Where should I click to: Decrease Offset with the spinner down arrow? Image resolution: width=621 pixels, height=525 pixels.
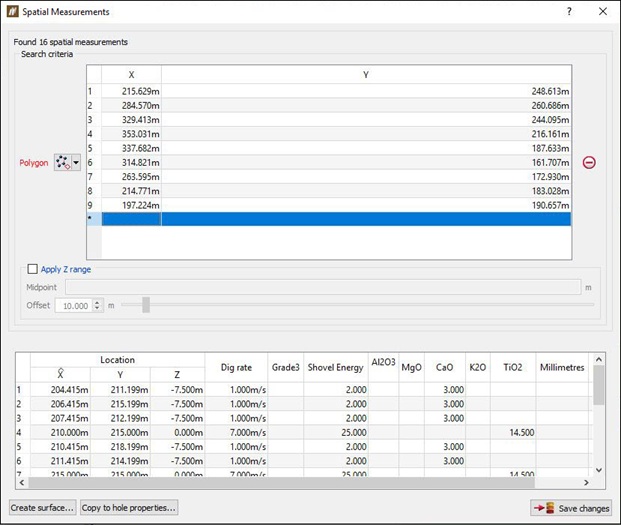point(97,309)
